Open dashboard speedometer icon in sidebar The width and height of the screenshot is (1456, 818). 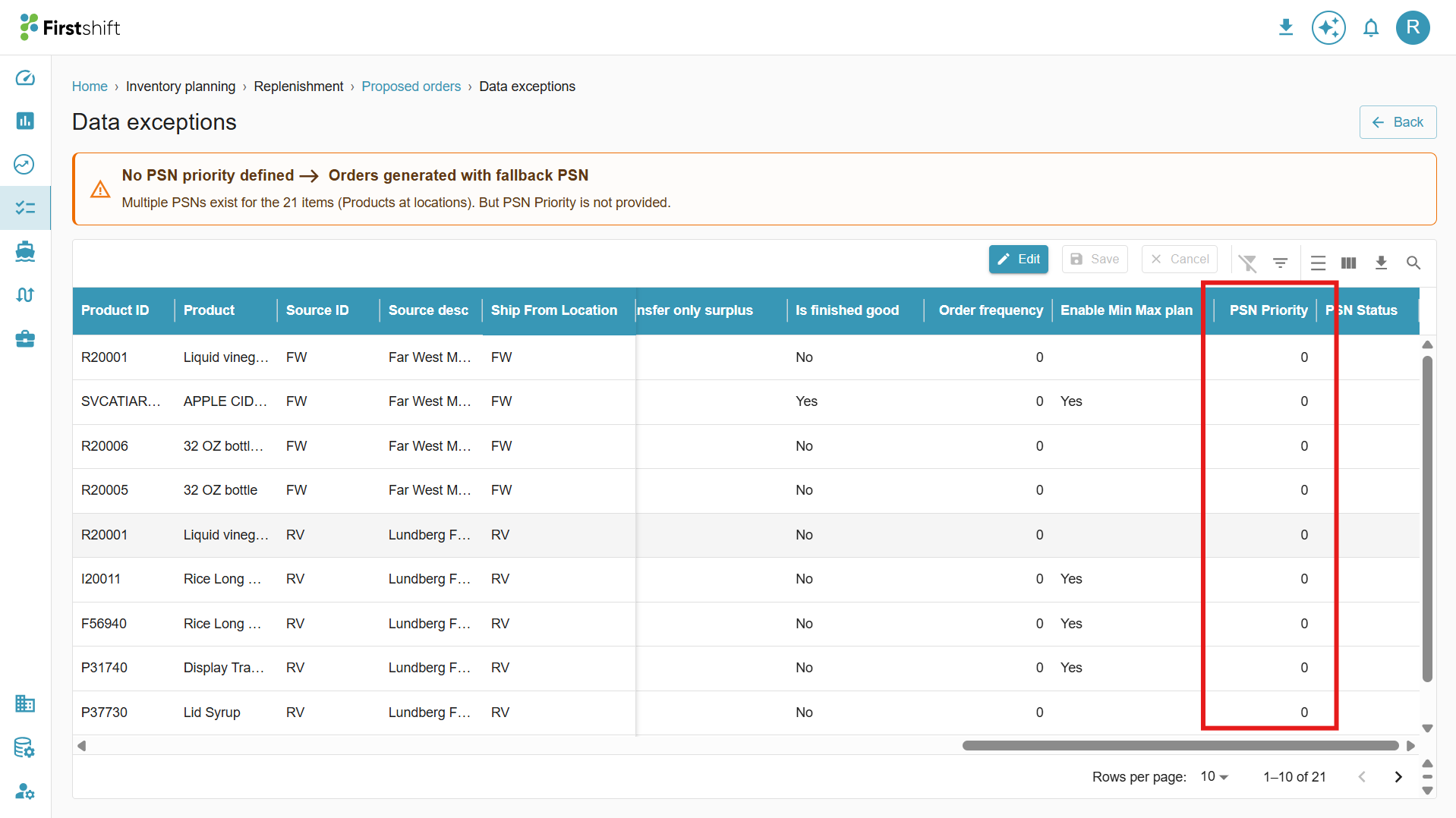coord(25,78)
